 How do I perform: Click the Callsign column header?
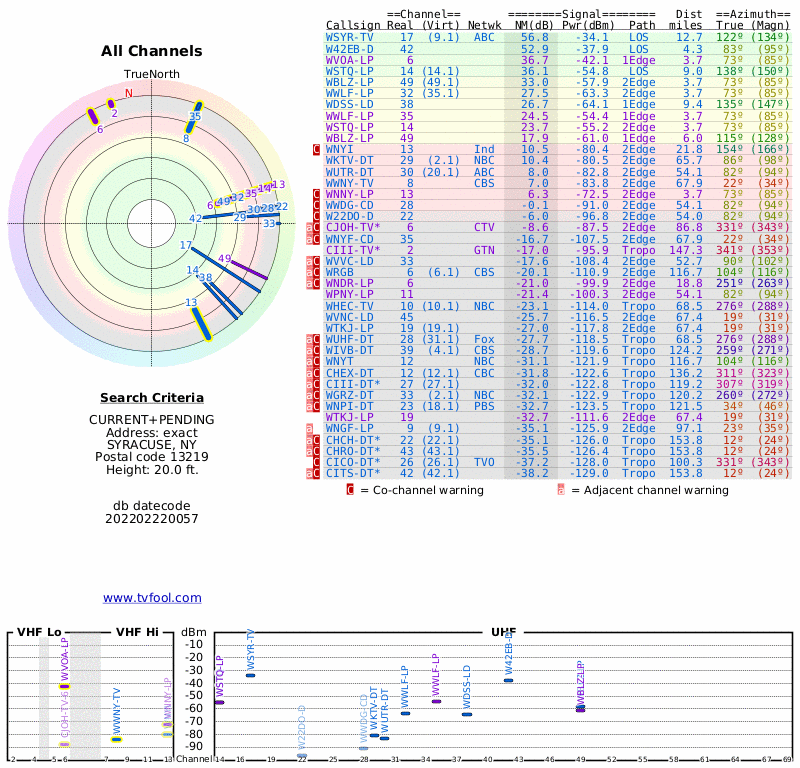point(353,25)
